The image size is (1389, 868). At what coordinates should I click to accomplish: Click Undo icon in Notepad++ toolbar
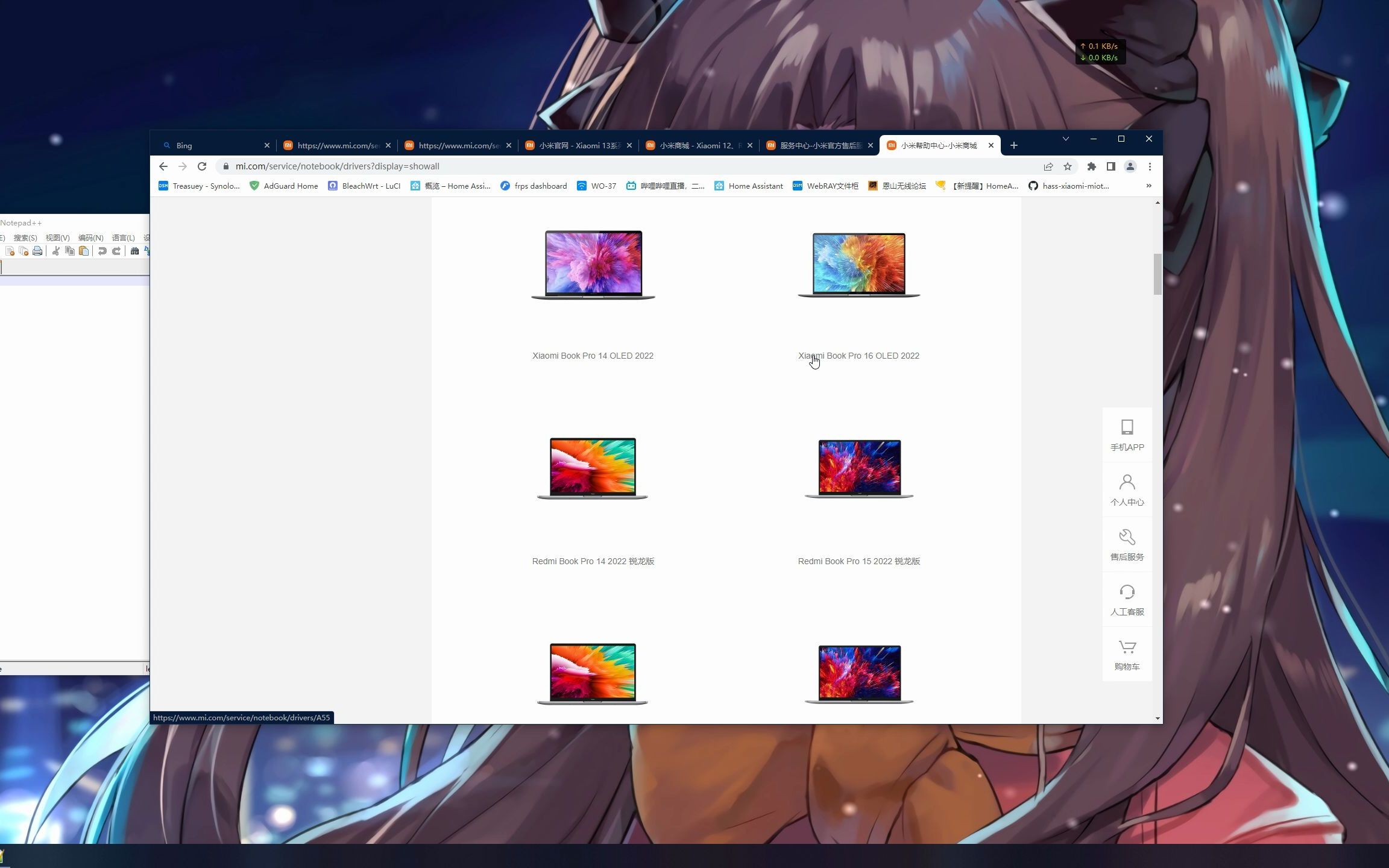pos(102,251)
